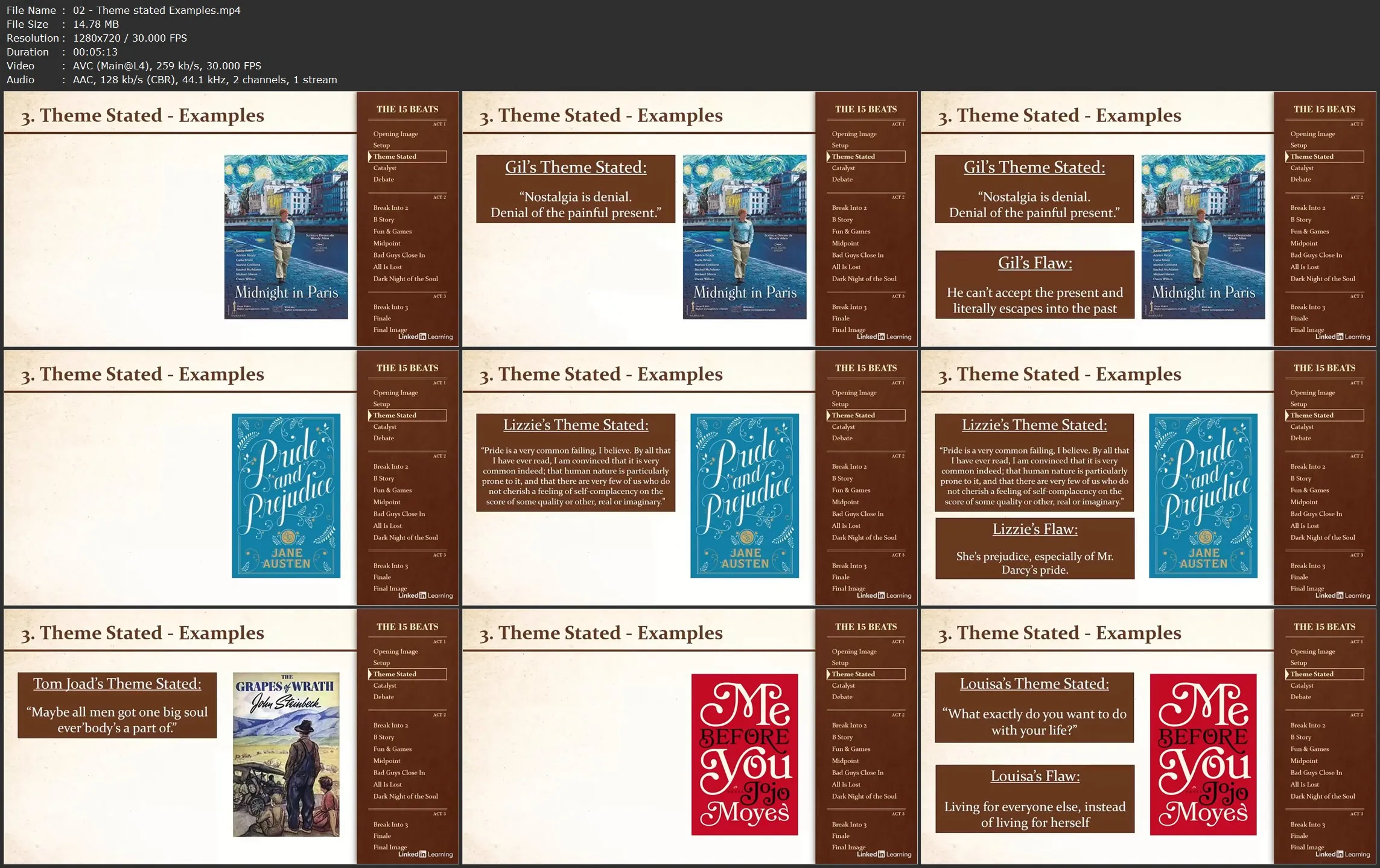The width and height of the screenshot is (1380, 868).
Task: Click 'Debate' beat in the Lizzie's Flaw frame
Action: (x=1300, y=438)
